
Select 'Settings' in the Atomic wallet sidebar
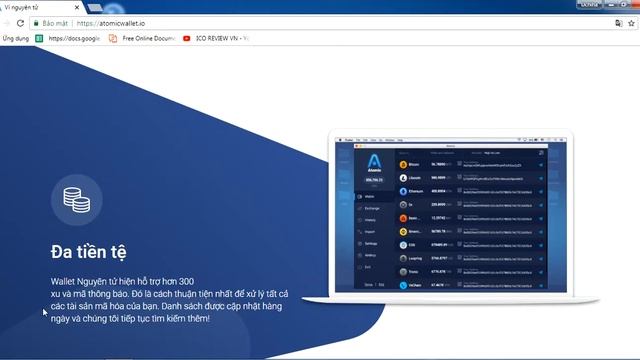click(x=371, y=244)
